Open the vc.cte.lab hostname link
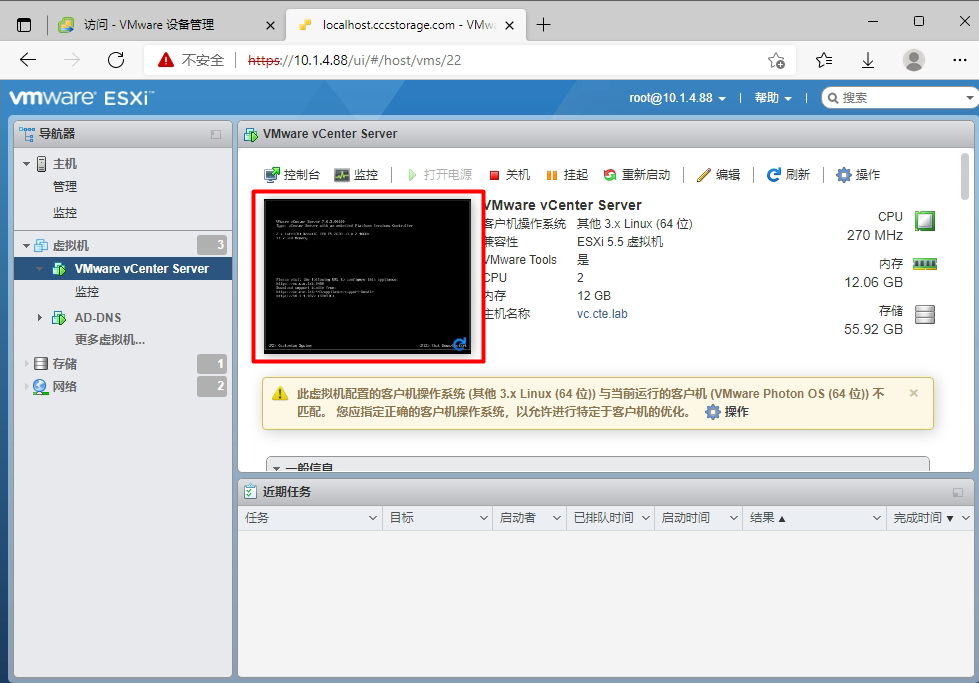The width and height of the screenshot is (979, 683). [602, 313]
